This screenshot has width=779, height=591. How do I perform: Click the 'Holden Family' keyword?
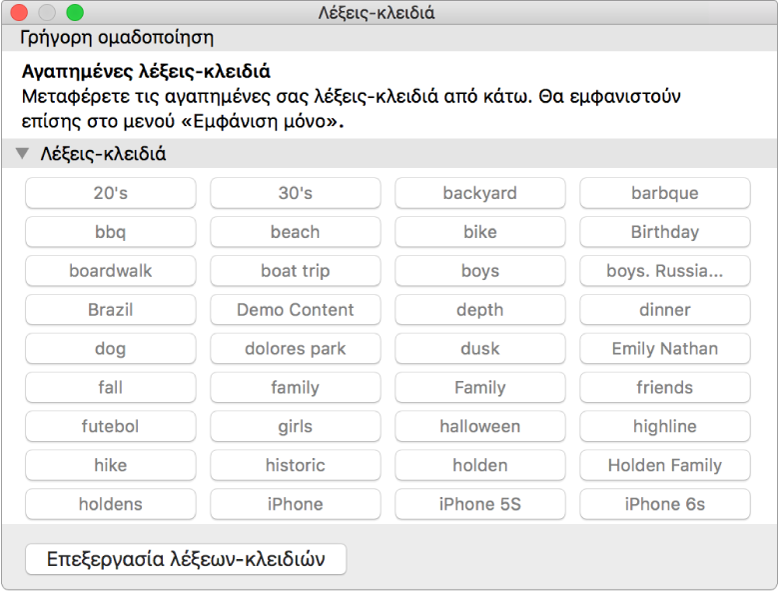tap(665, 465)
